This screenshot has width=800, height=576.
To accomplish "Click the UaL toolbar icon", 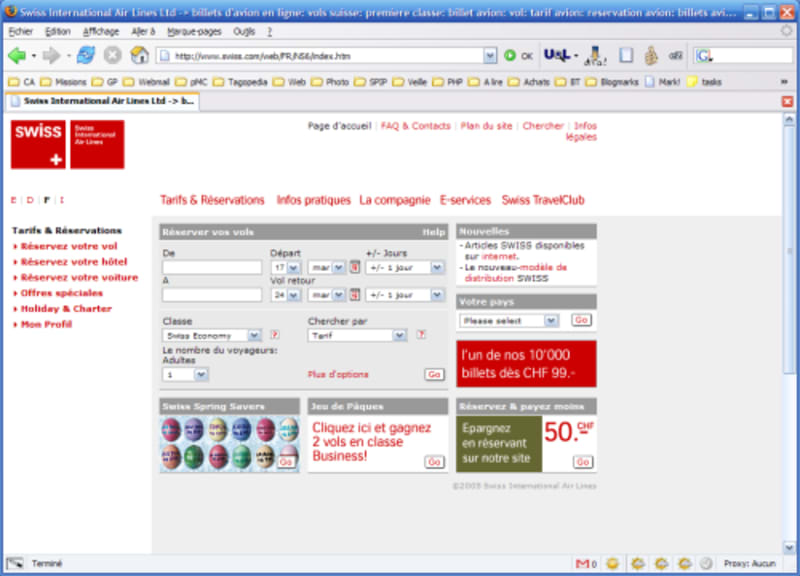I will [x=557, y=55].
